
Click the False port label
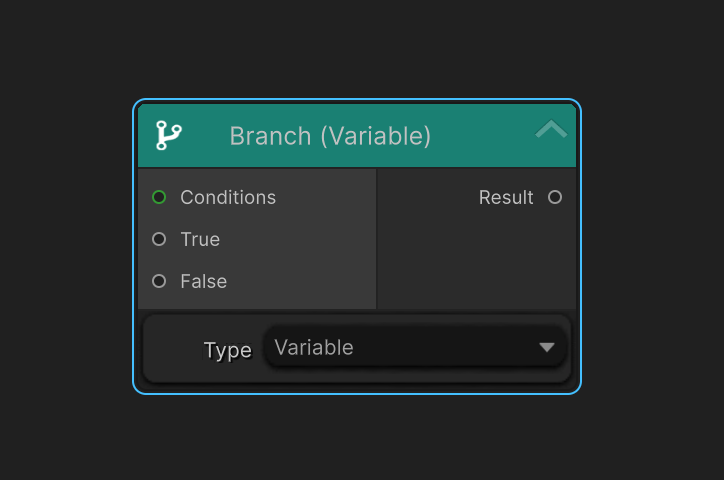click(203, 281)
